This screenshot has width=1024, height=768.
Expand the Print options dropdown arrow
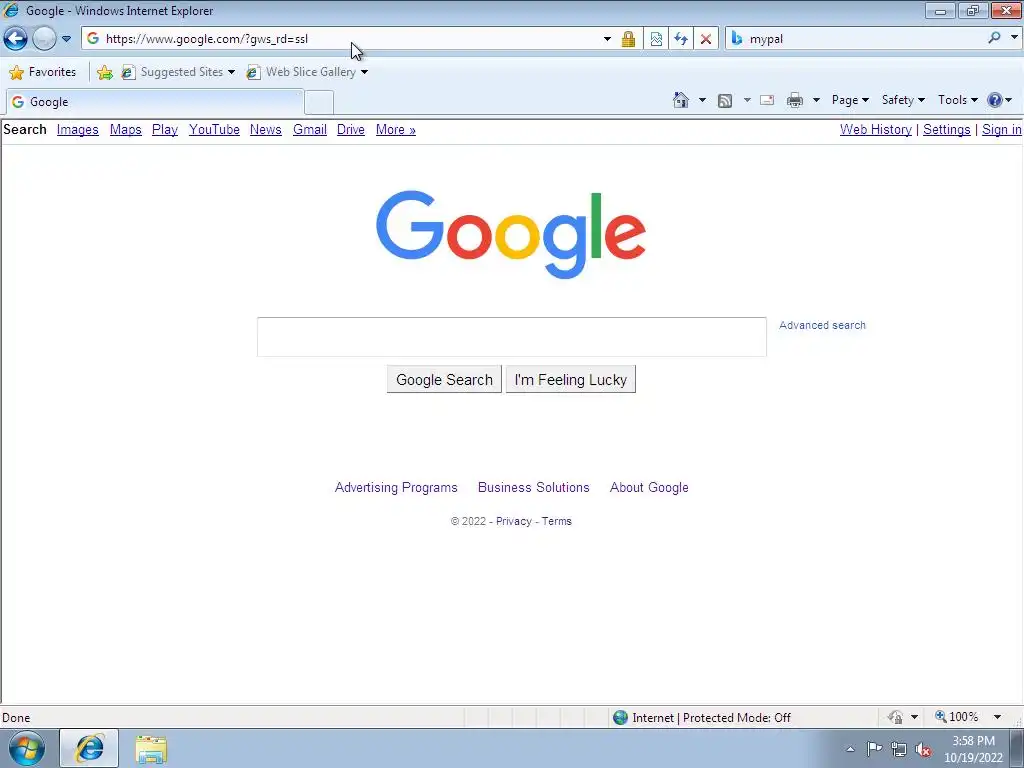click(x=816, y=100)
